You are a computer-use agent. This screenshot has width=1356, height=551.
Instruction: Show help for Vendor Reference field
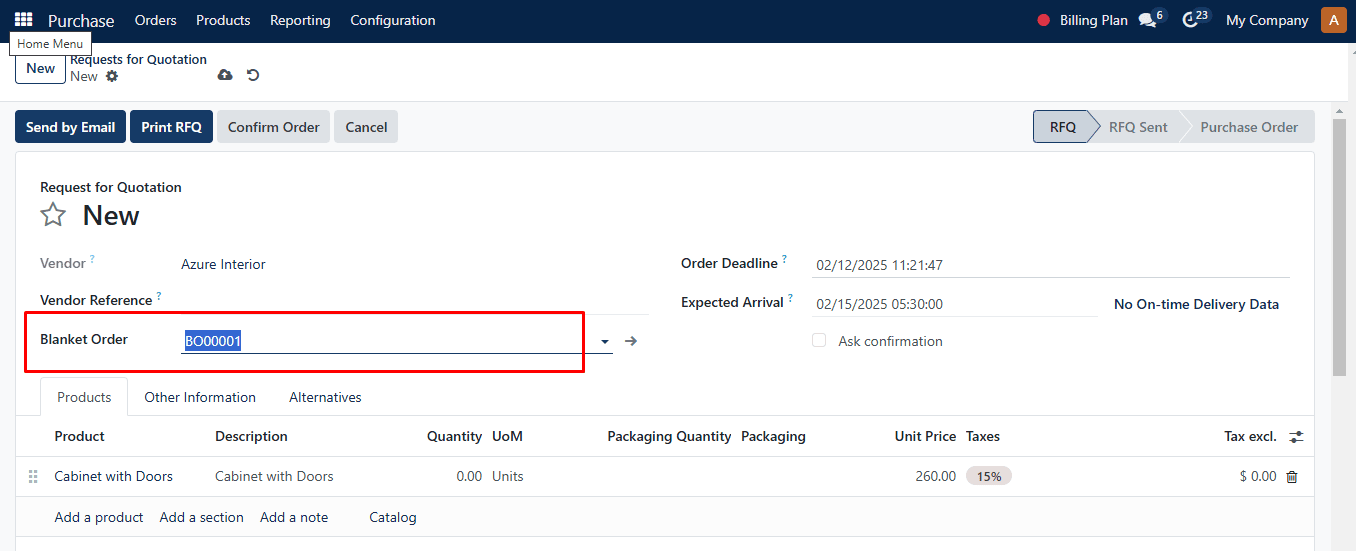pyautogui.click(x=159, y=296)
